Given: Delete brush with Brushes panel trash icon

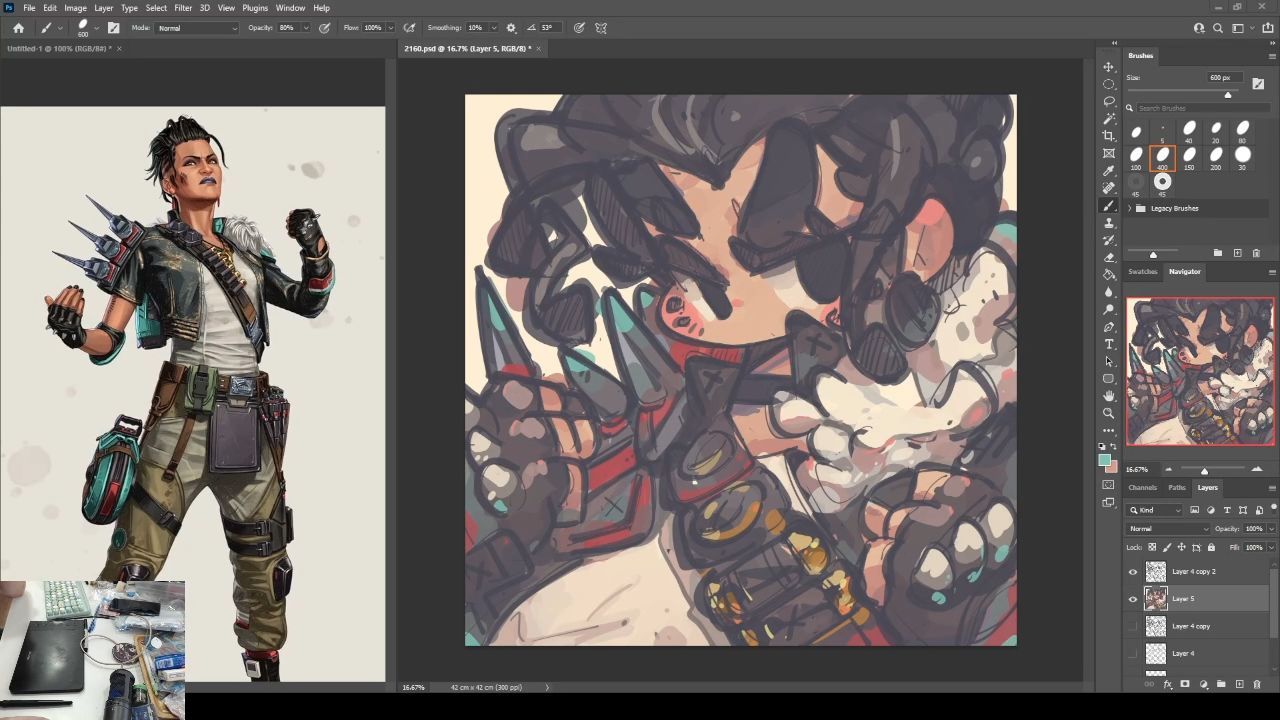Looking at the screenshot, I should point(1256,253).
